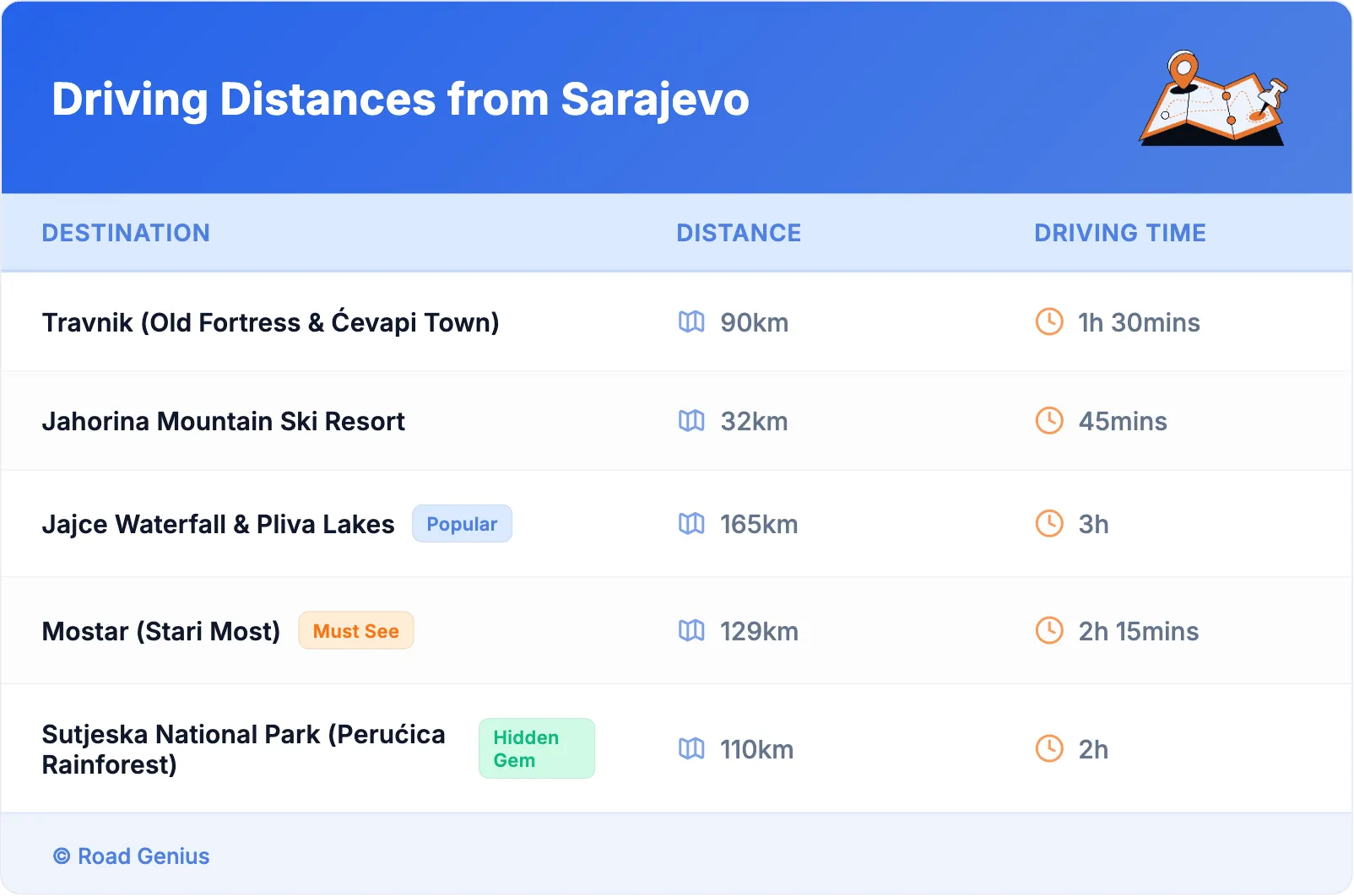Click the DISTANCE column header

click(739, 233)
